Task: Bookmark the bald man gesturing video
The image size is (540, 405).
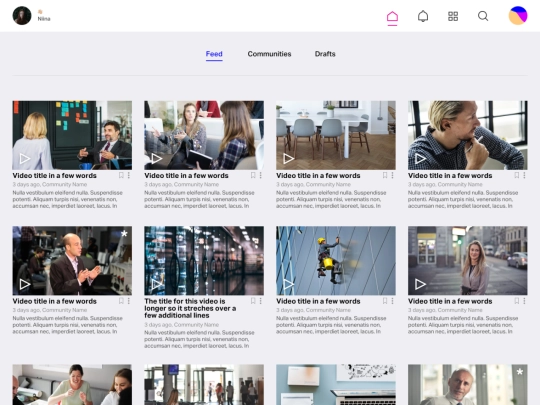Action: click(121, 301)
